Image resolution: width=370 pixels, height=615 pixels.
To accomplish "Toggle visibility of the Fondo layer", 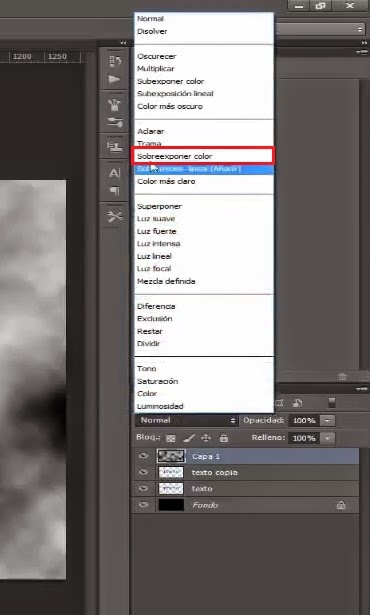I will coord(144,504).
